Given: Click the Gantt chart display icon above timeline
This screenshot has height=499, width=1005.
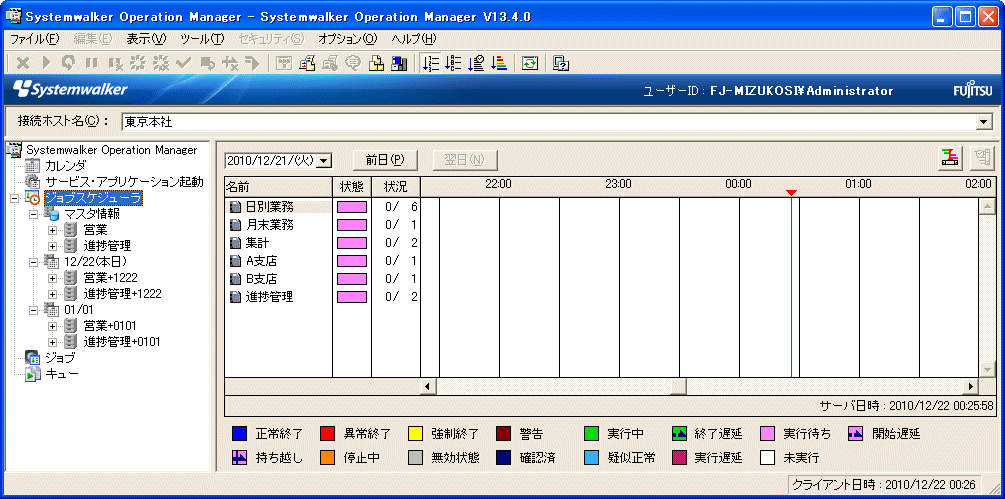Looking at the screenshot, I should (x=951, y=158).
